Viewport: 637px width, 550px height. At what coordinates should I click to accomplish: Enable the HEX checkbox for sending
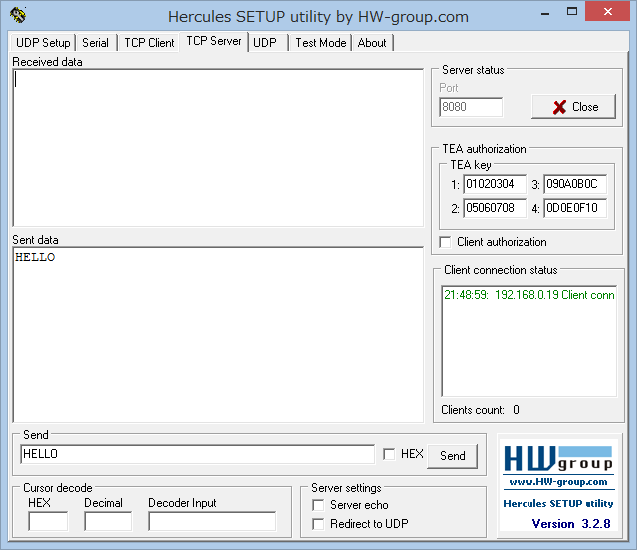click(389, 454)
